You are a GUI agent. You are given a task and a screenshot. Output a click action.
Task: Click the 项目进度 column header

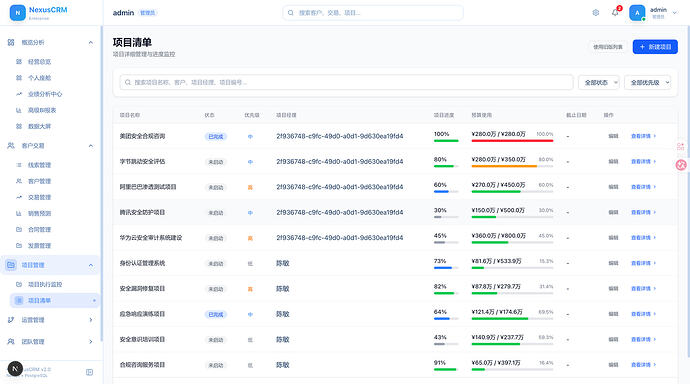(444, 115)
